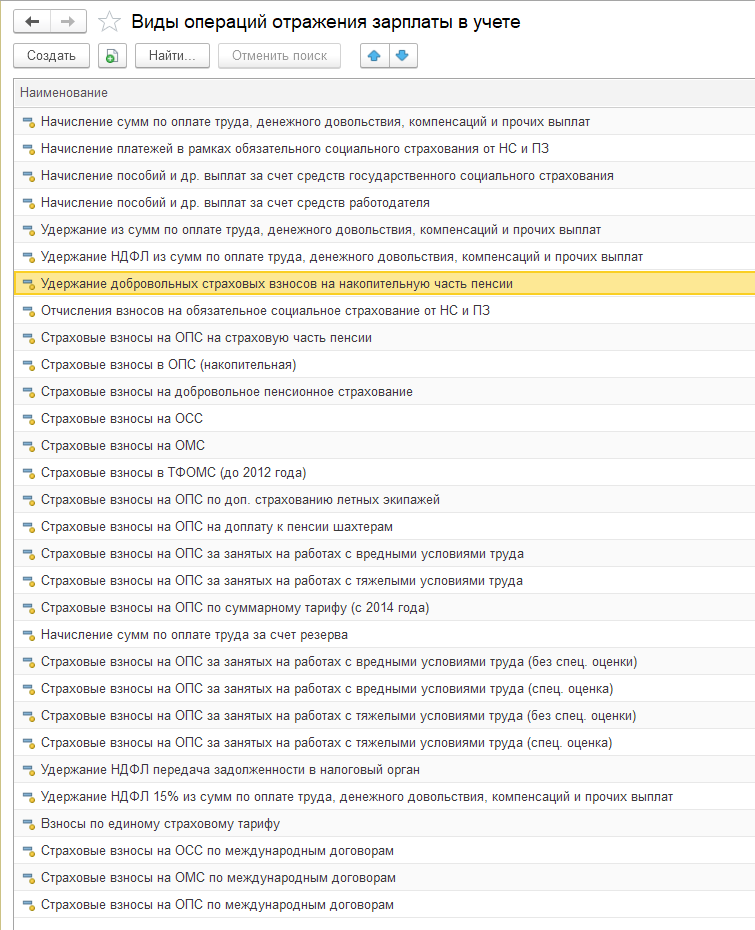
Task: Select Страховые взносы в ОПС (накопительная) row
Action: [384, 365]
